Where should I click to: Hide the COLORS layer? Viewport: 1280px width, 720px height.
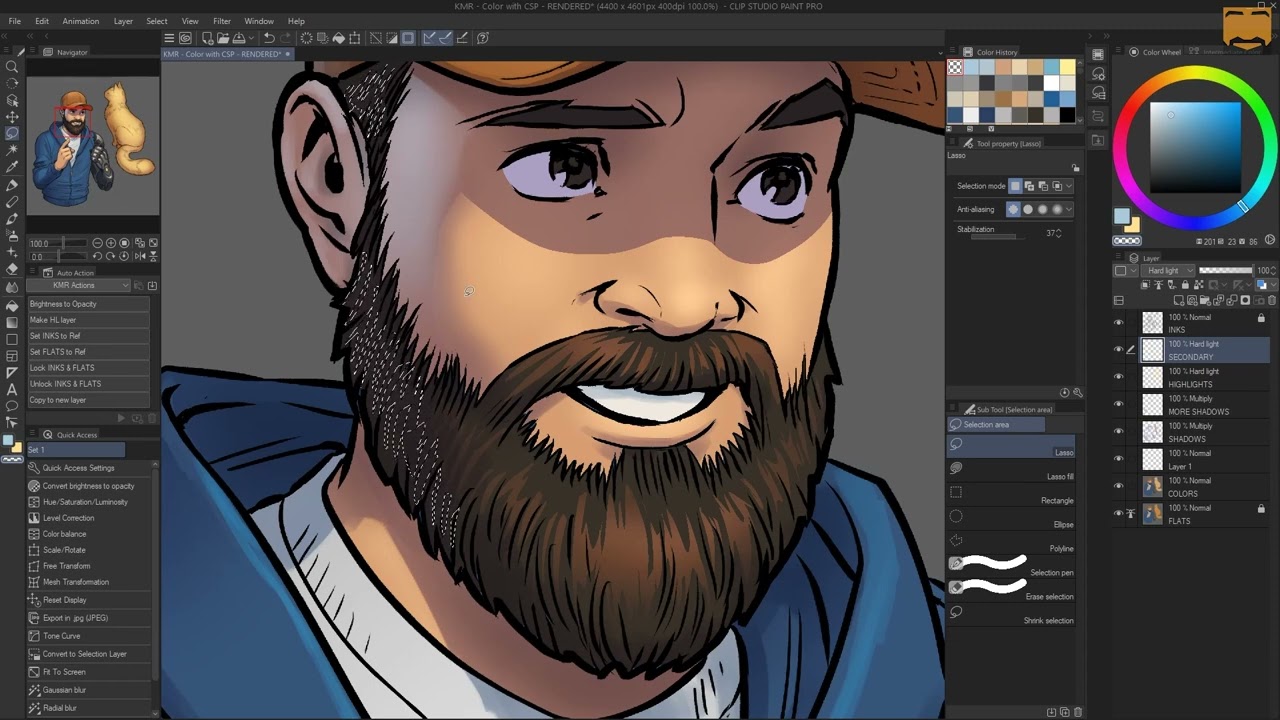(x=1118, y=486)
